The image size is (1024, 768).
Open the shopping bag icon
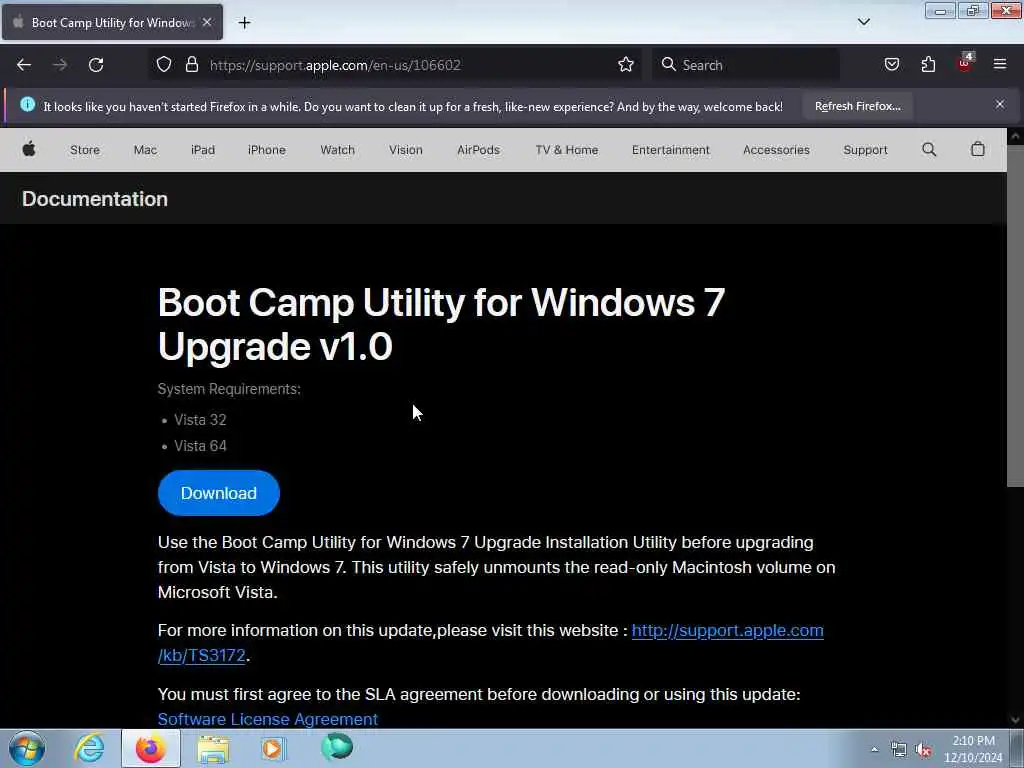pos(977,150)
